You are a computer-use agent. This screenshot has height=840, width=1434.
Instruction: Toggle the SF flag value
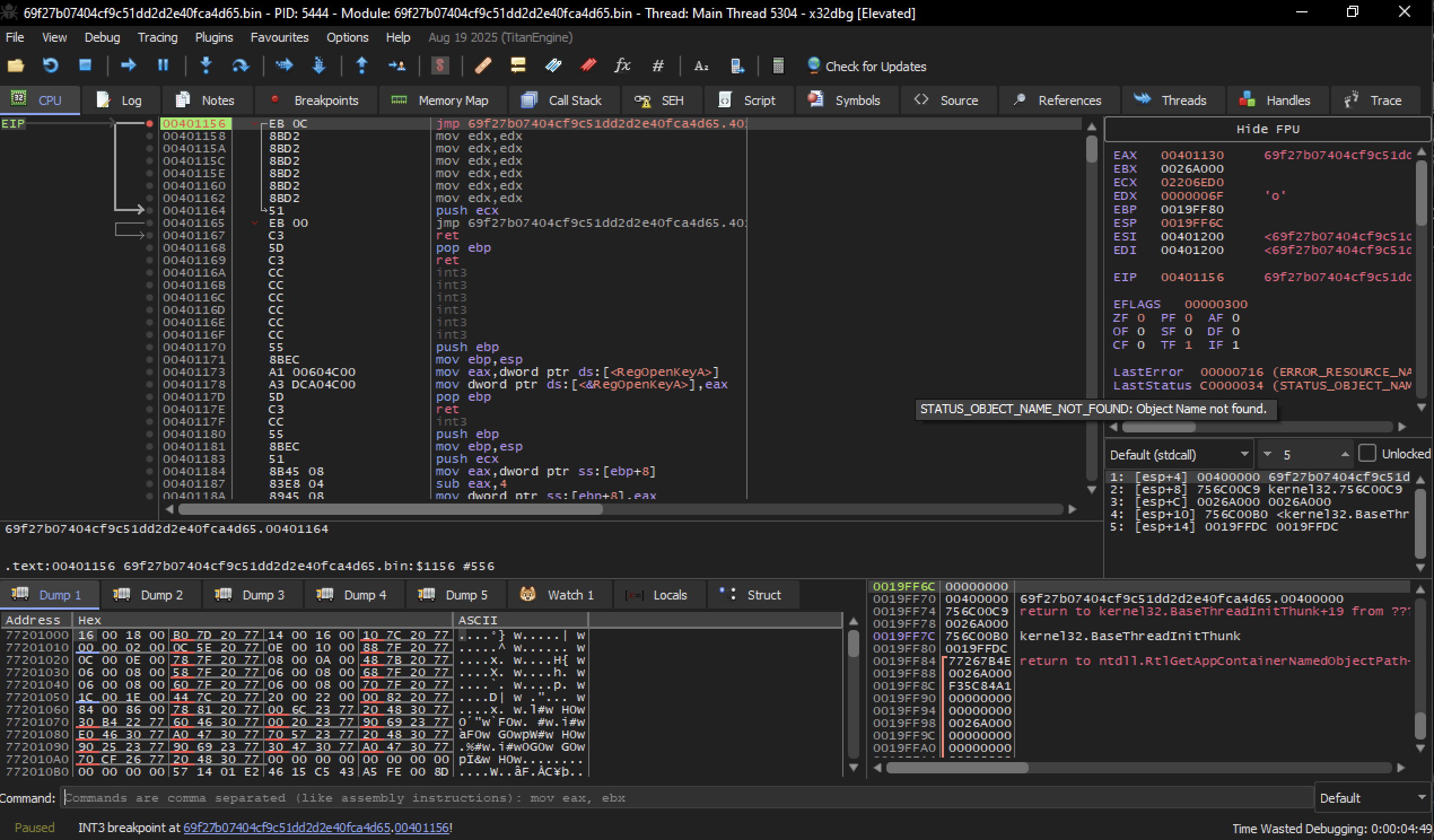click(x=1188, y=331)
